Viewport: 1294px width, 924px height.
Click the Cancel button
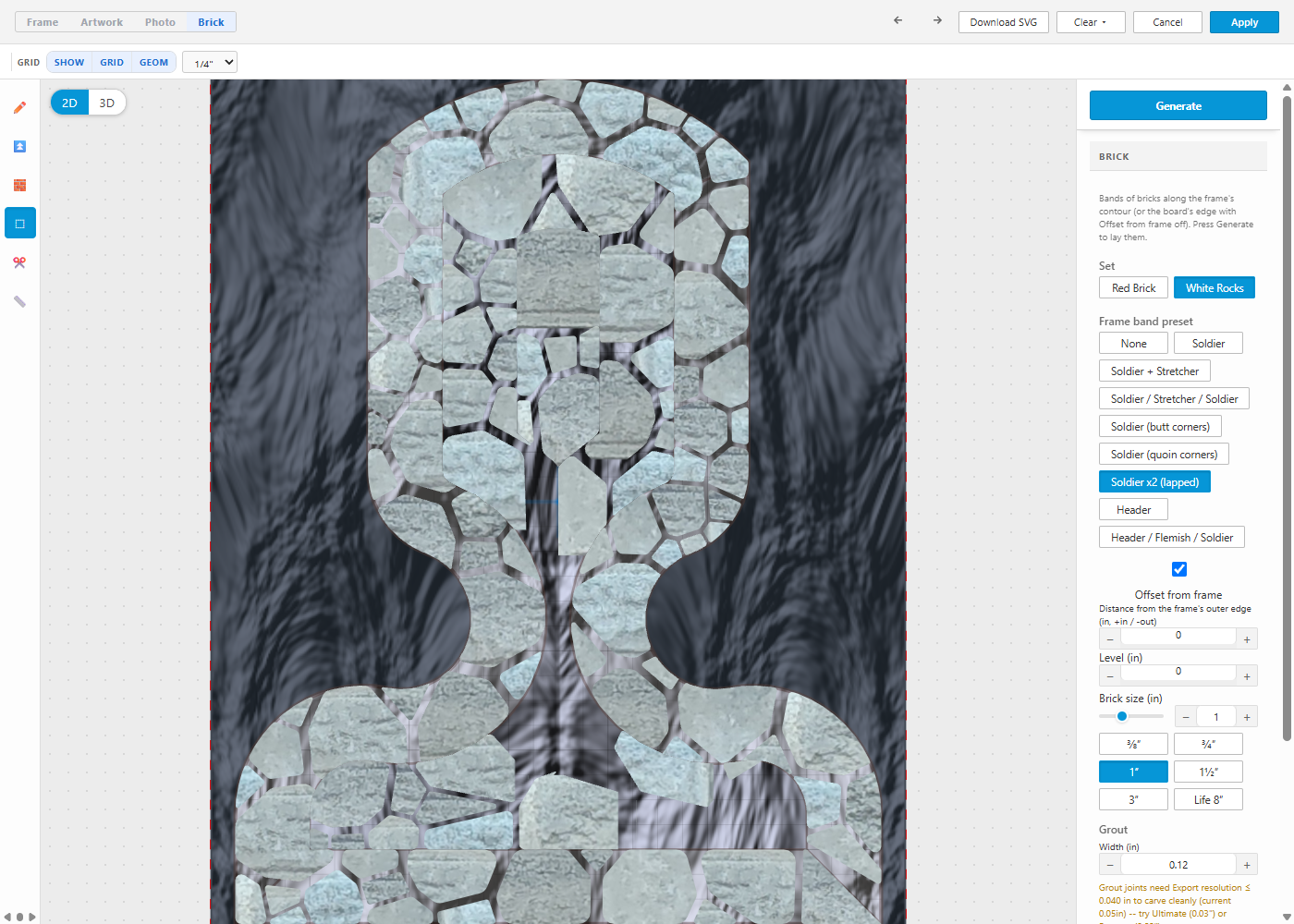[x=1167, y=22]
